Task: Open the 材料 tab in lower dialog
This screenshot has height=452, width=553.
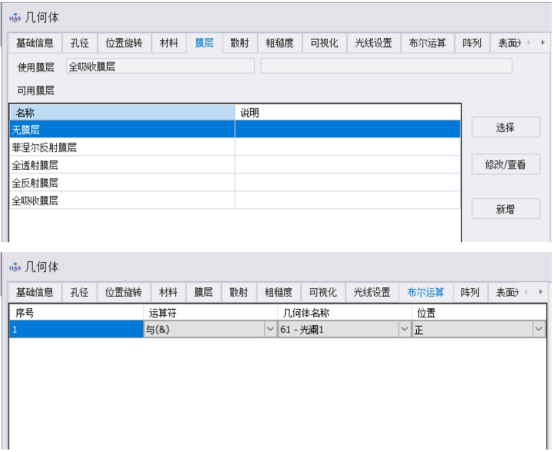Action: 168,292
